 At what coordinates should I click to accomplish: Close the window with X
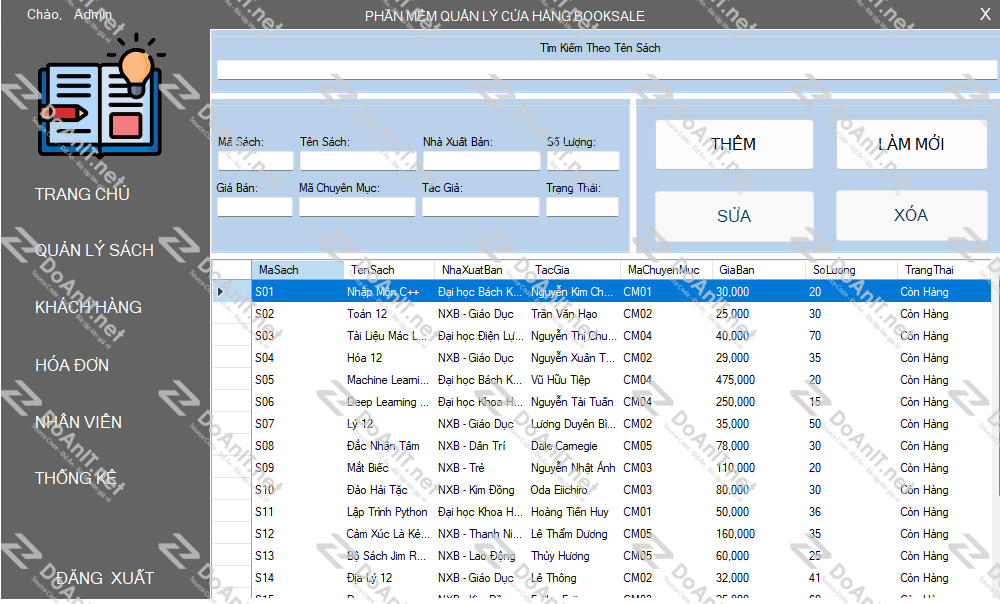[x=985, y=14]
